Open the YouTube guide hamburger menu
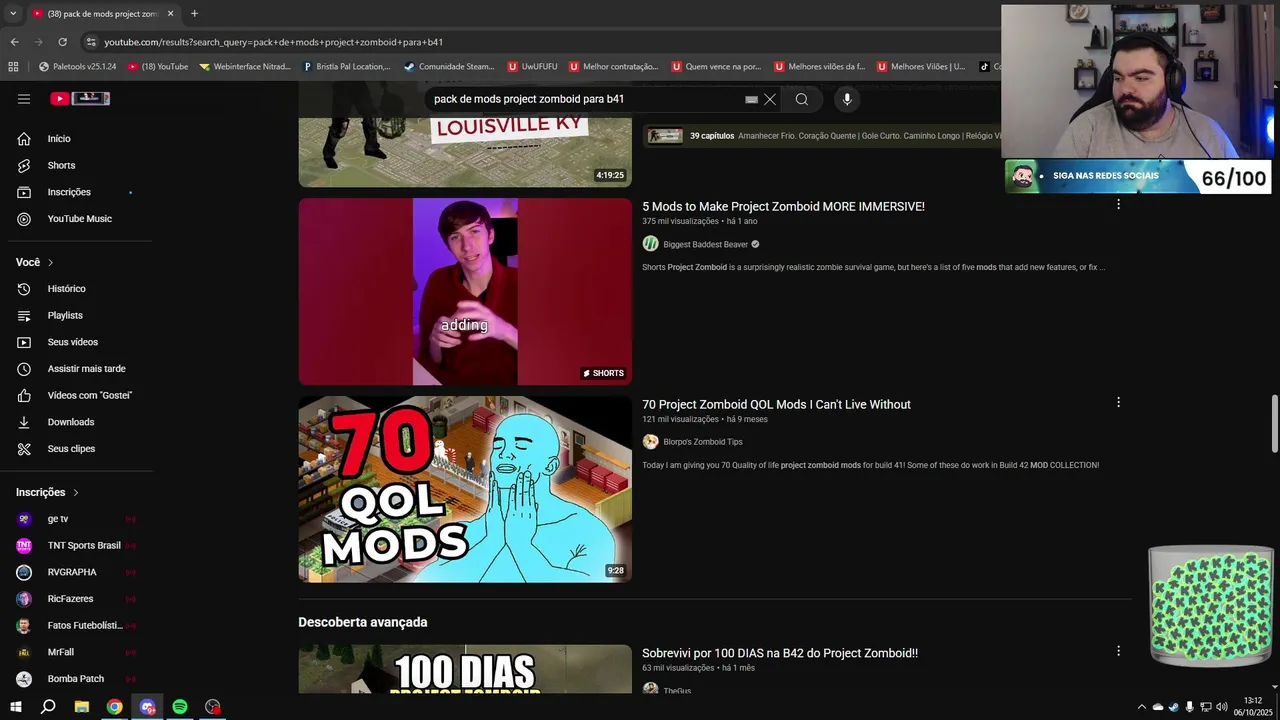 point(24,99)
